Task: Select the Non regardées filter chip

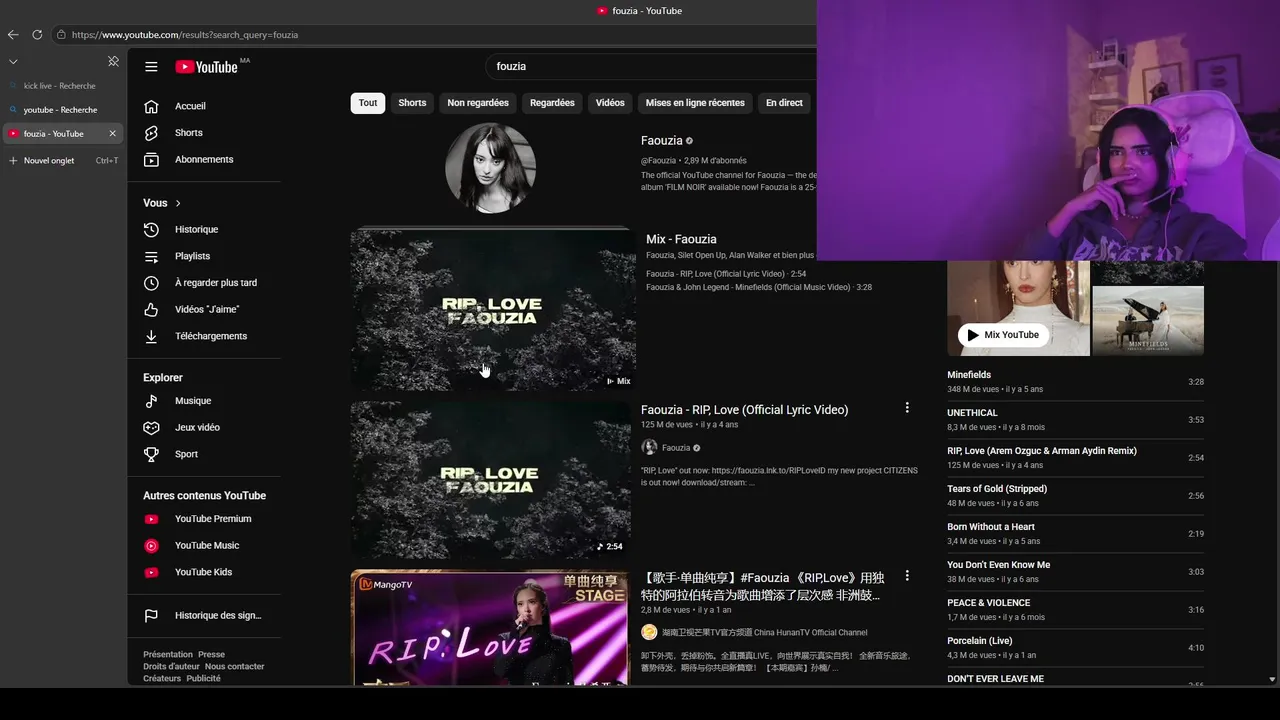Action: coord(478,103)
